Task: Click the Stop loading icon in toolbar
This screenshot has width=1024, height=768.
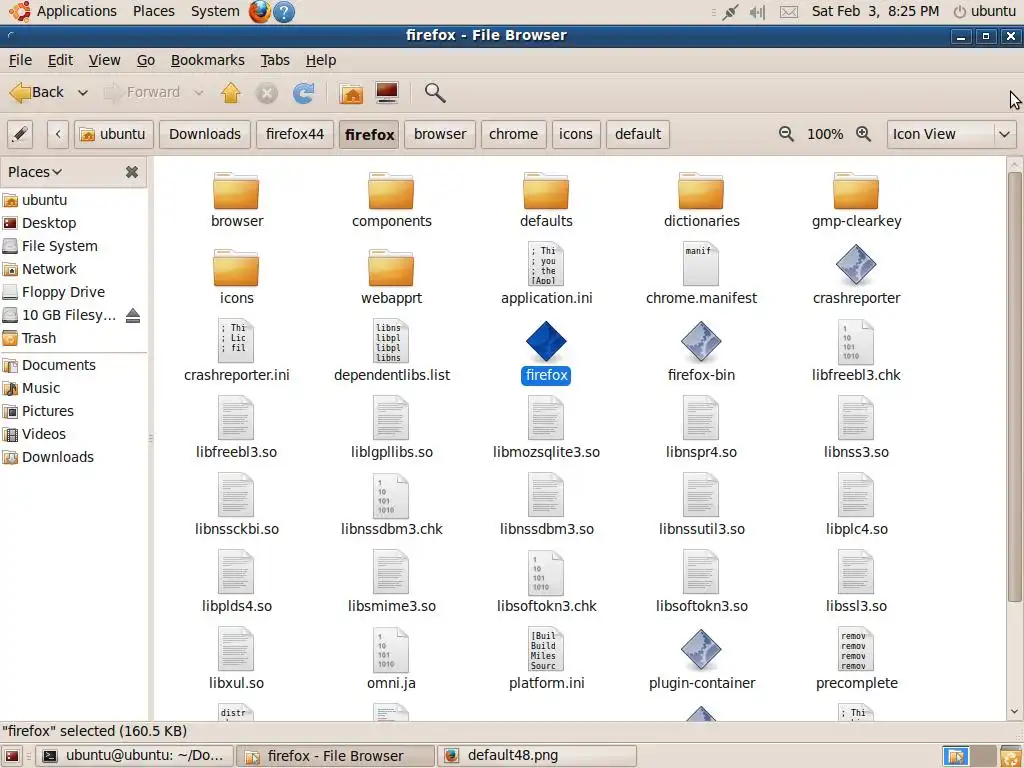Action: (x=266, y=93)
